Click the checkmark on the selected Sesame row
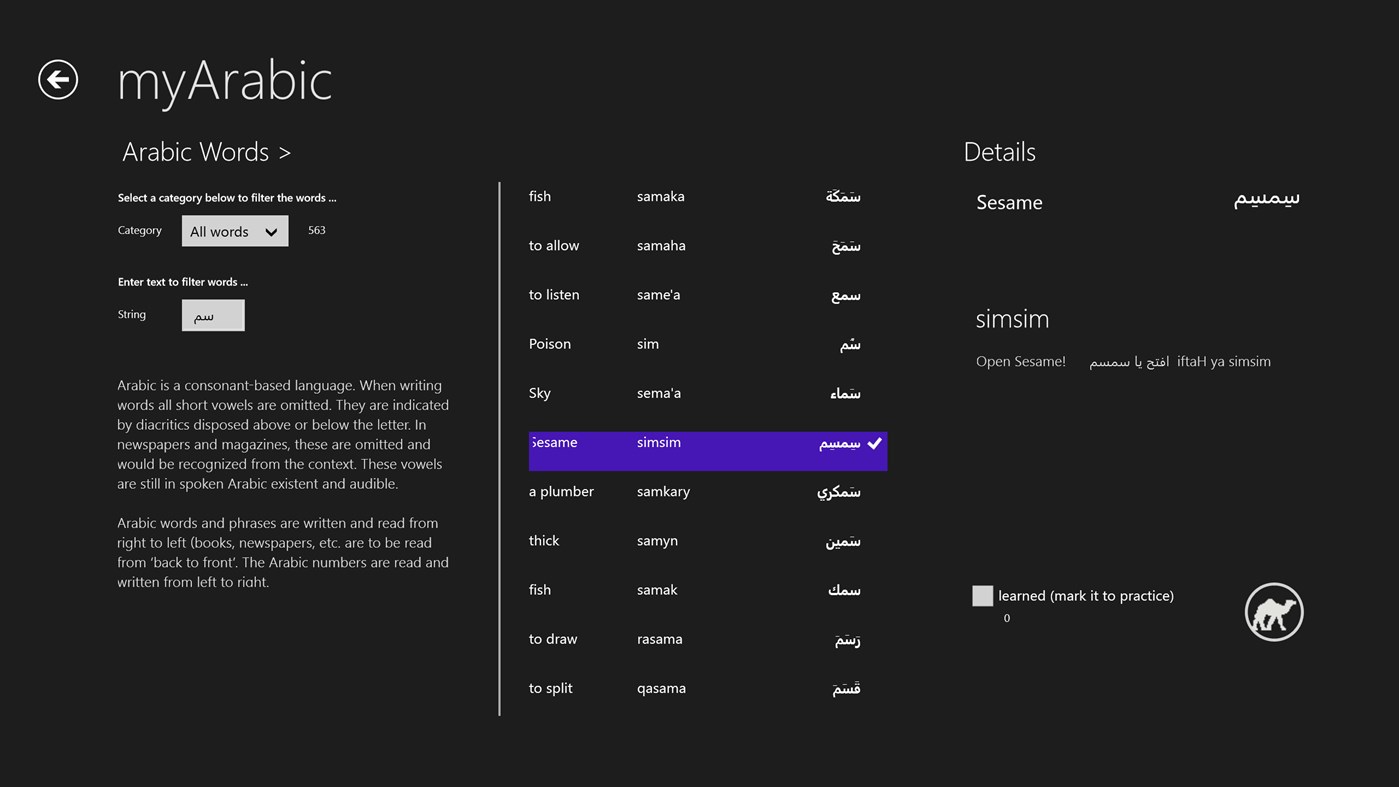The width and height of the screenshot is (1399, 787). pyautogui.click(x=875, y=442)
